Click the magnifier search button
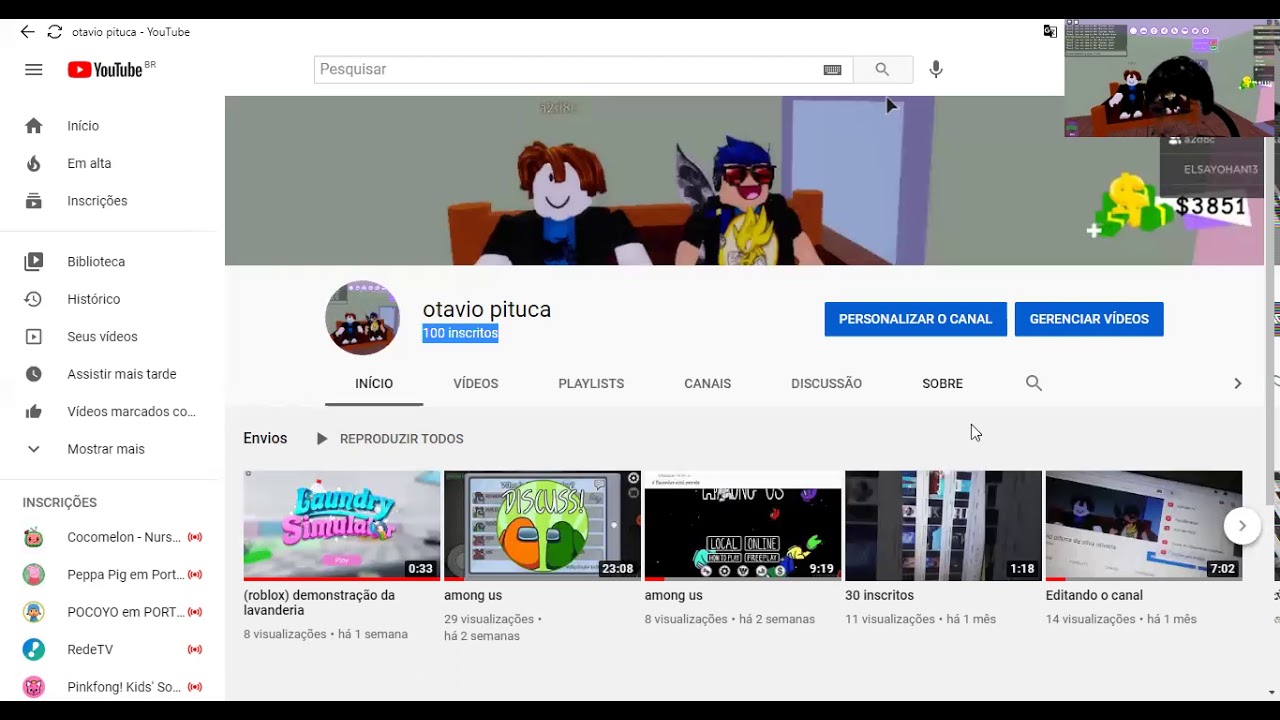The height and width of the screenshot is (720, 1280). coord(882,69)
